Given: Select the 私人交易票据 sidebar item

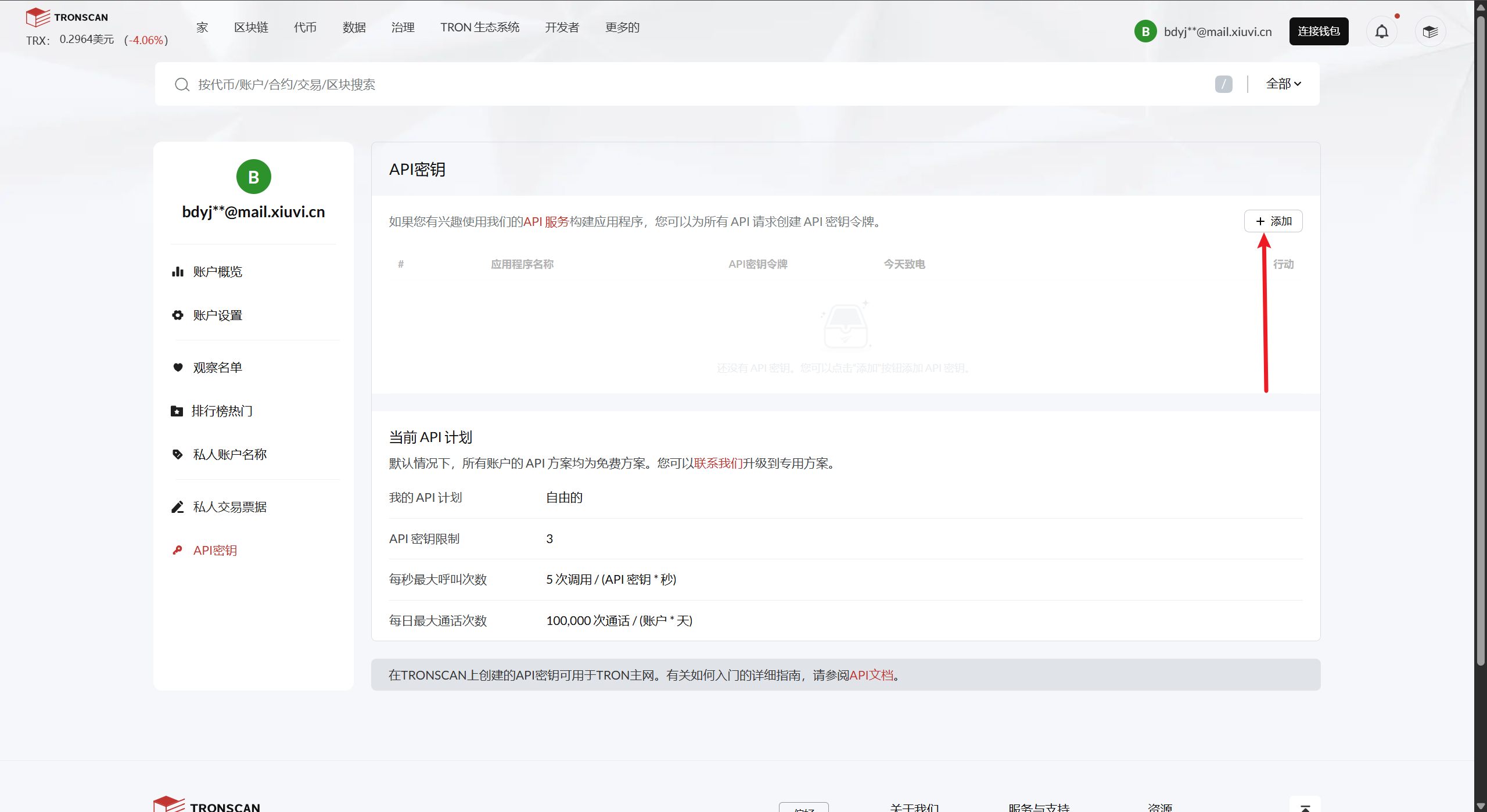Looking at the screenshot, I should pyautogui.click(x=229, y=507).
